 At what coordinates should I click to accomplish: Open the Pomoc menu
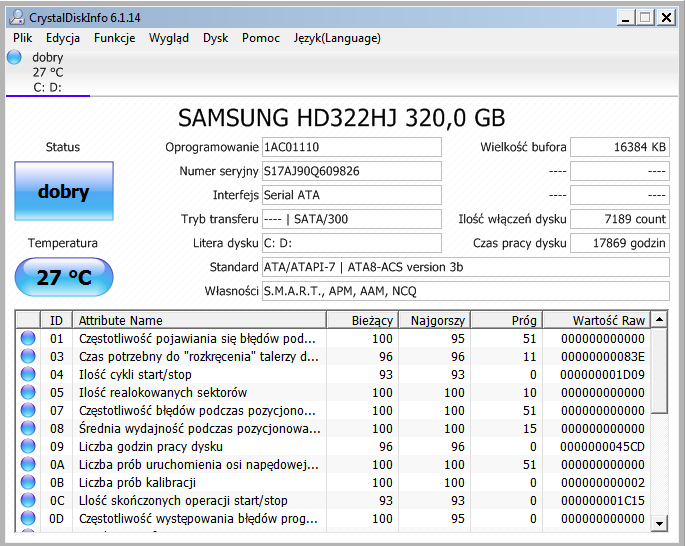(x=261, y=38)
